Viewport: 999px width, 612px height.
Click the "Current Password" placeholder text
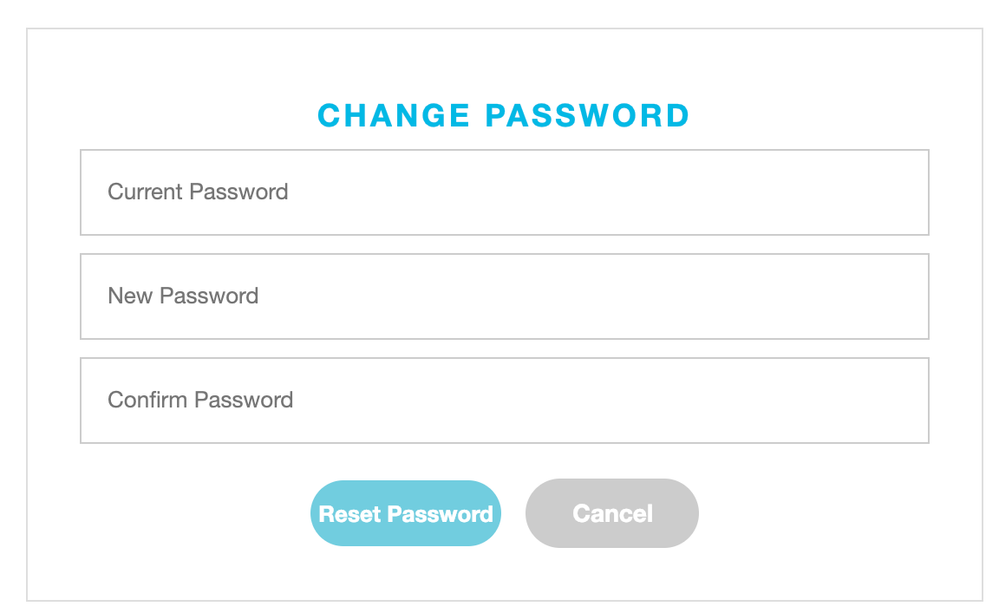tap(198, 192)
